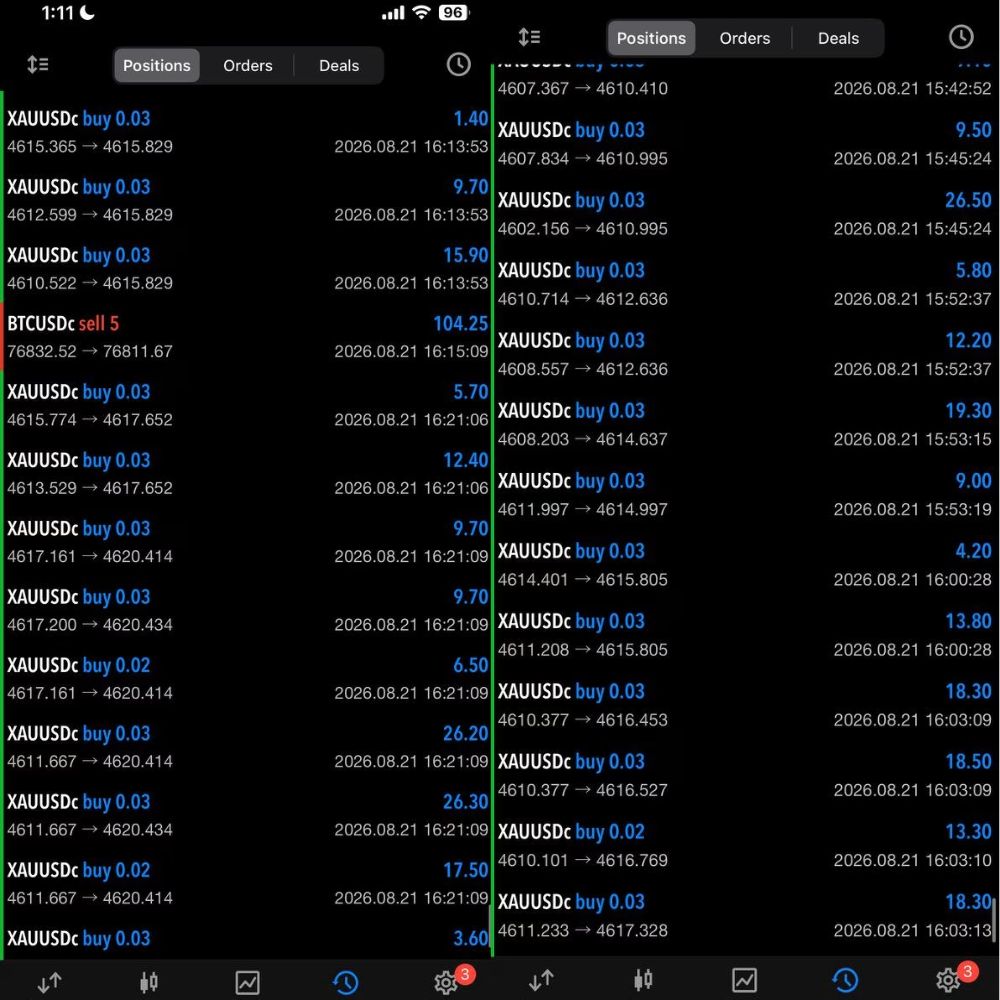Open position 4607.367 → 4610.410
Screen dimensions: 1000x1000
click(746, 82)
